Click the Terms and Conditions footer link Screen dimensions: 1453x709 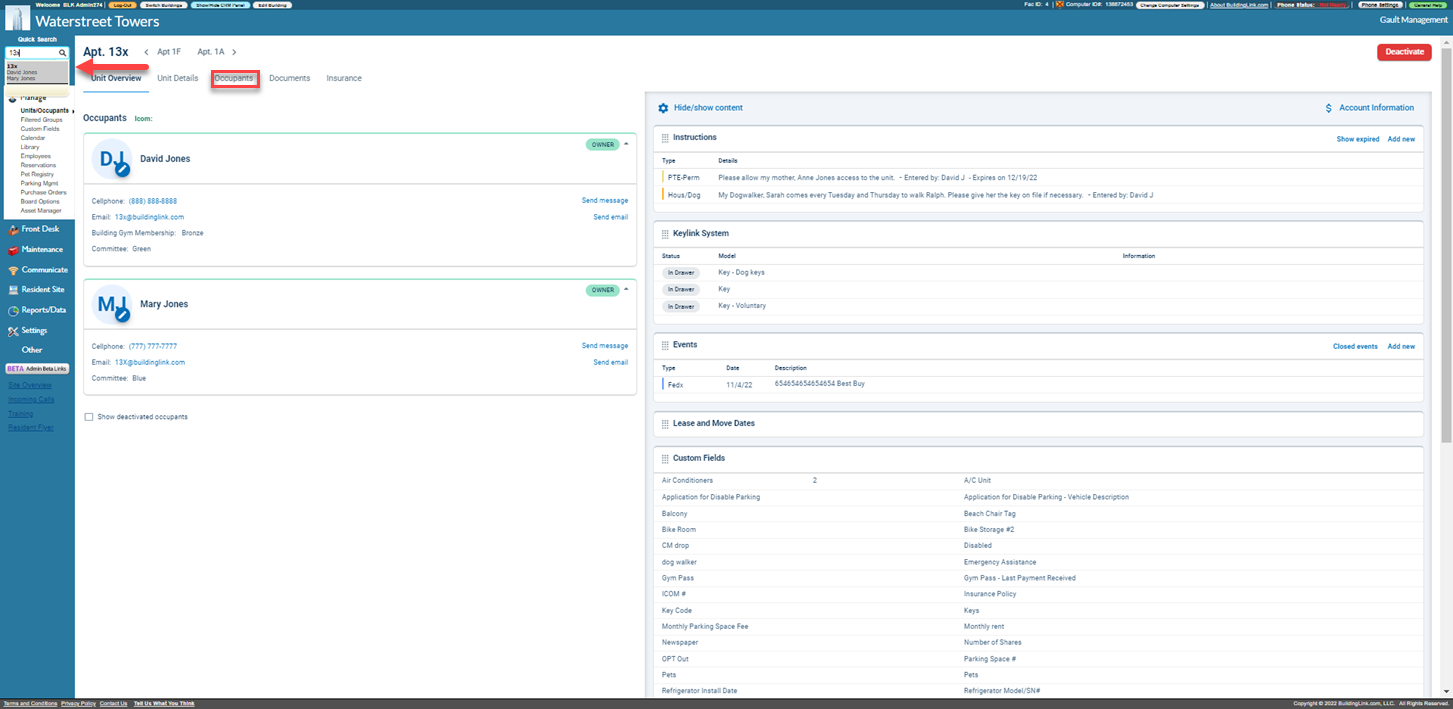(x=30, y=704)
